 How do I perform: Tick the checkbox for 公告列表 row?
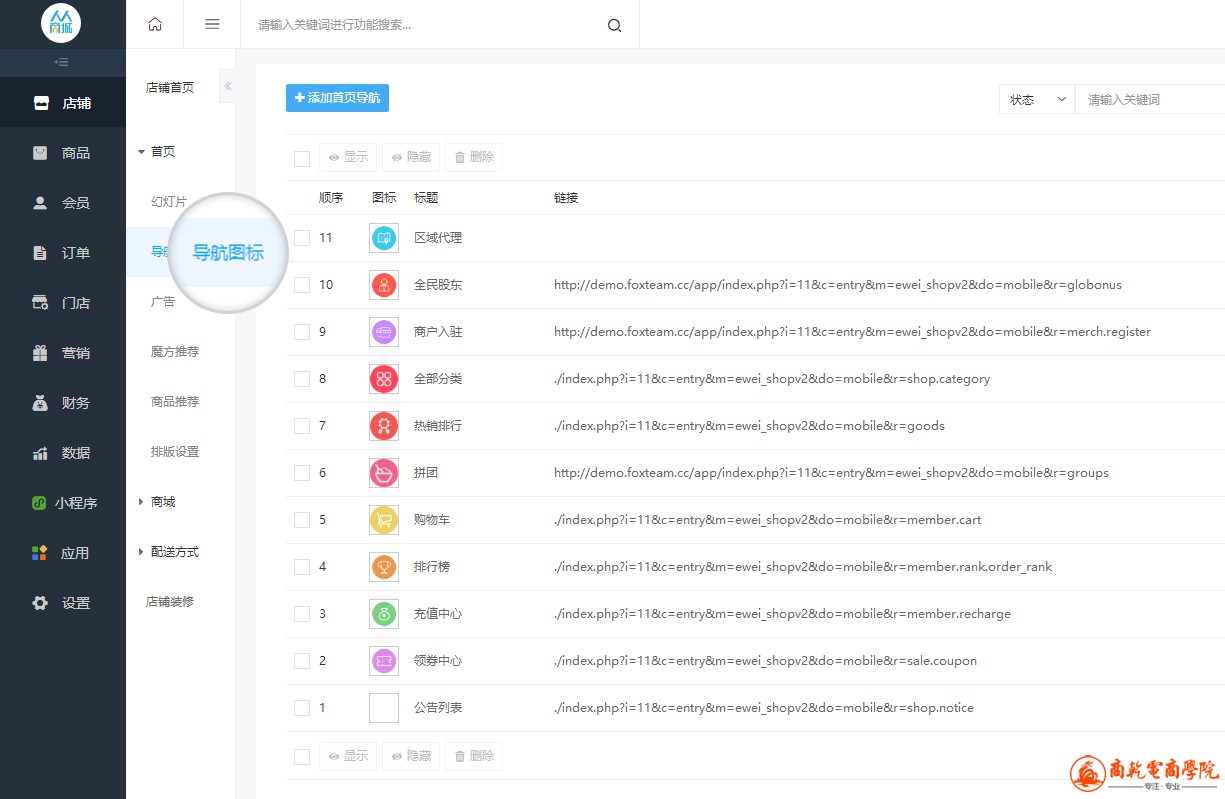tap(302, 708)
